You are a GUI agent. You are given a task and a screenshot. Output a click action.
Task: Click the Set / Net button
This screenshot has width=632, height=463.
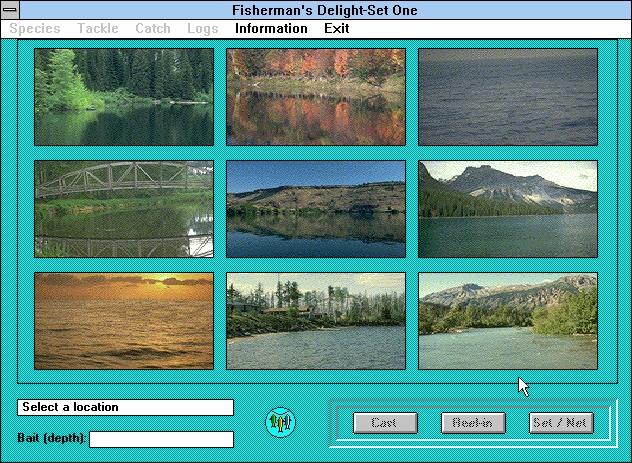(x=561, y=423)
